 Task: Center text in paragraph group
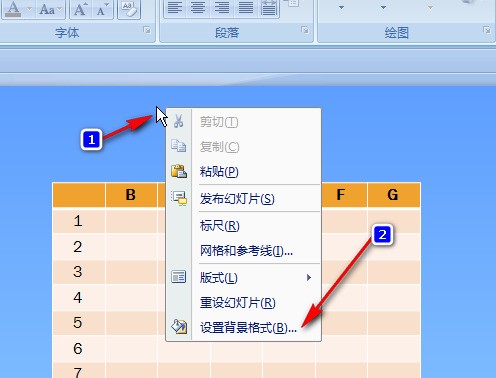click(x=198, y=8)
